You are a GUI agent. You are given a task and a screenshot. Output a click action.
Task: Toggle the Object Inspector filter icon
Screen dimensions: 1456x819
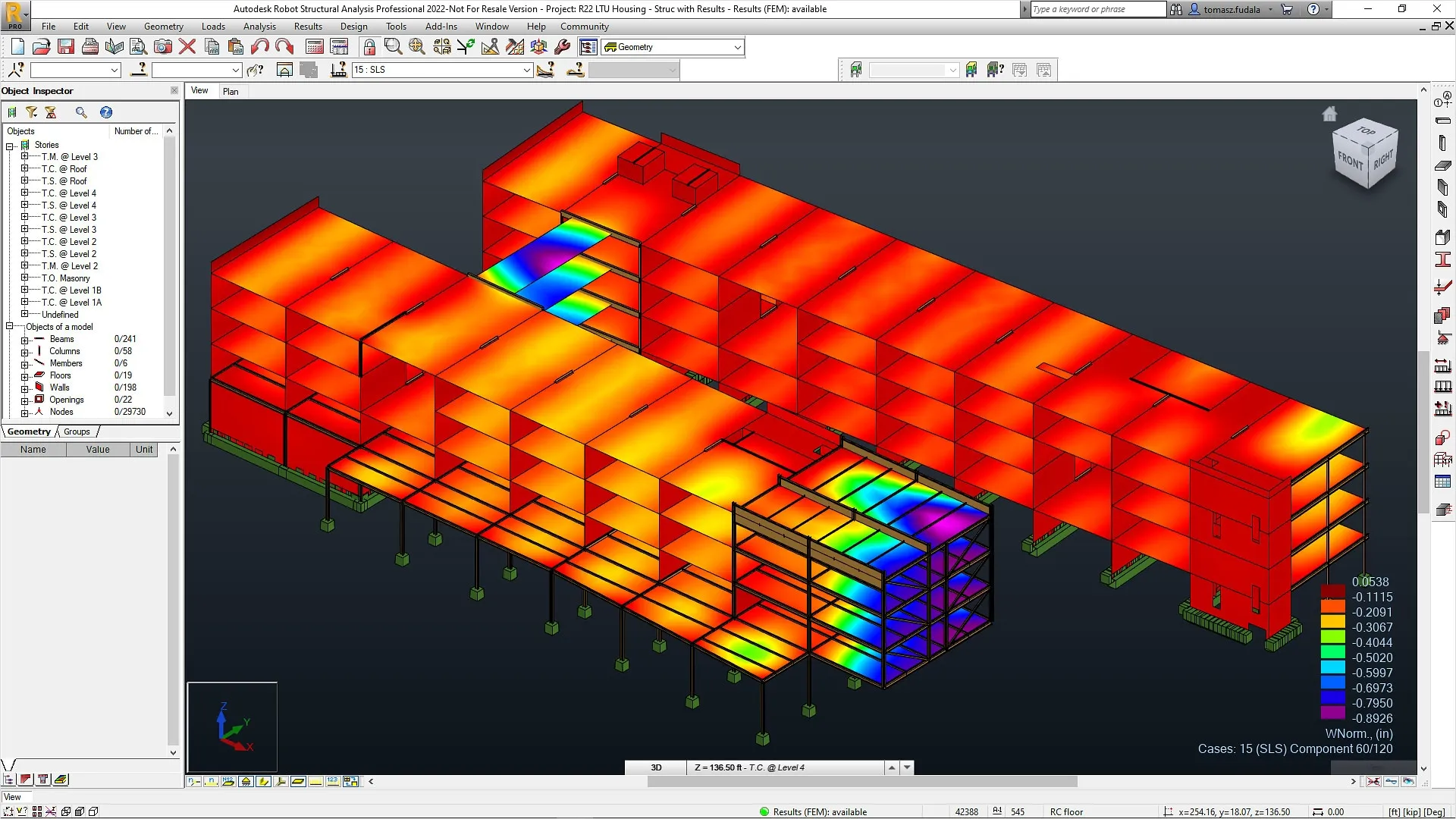tap(31, 112)
